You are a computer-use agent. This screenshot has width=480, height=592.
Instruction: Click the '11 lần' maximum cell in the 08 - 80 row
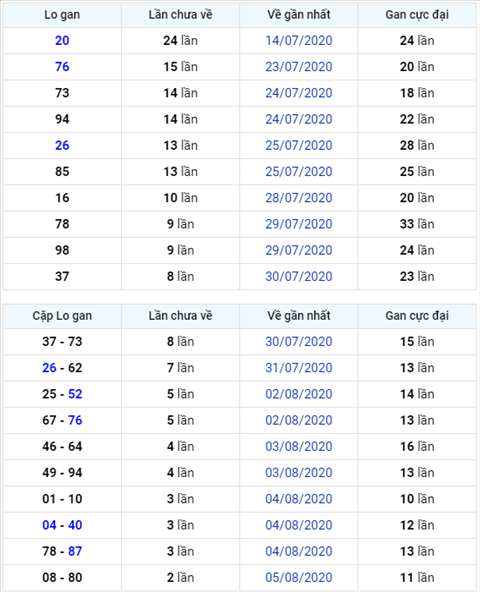click(x=417, y=577)
